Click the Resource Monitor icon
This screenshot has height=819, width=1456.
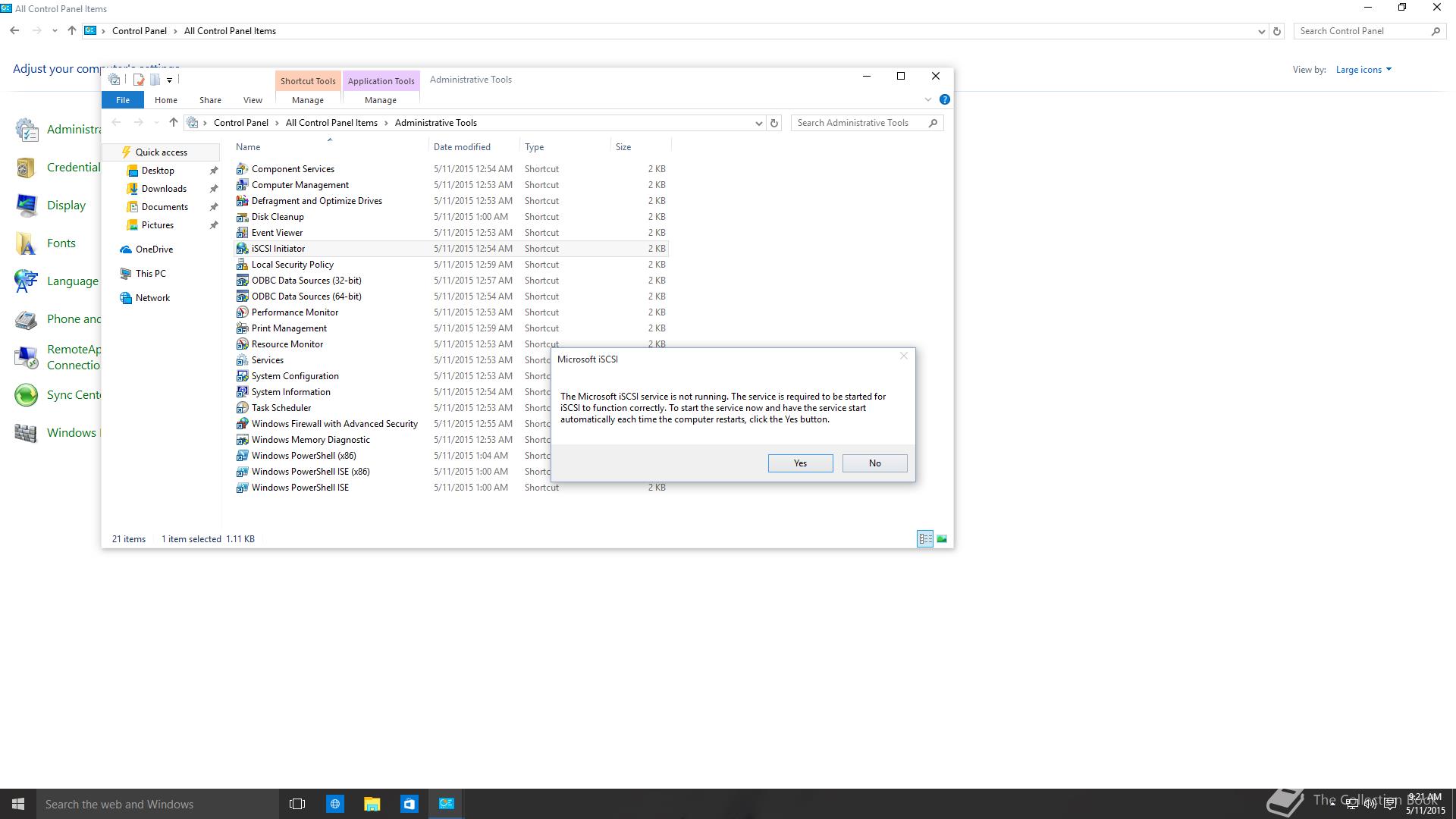(242, 344)
